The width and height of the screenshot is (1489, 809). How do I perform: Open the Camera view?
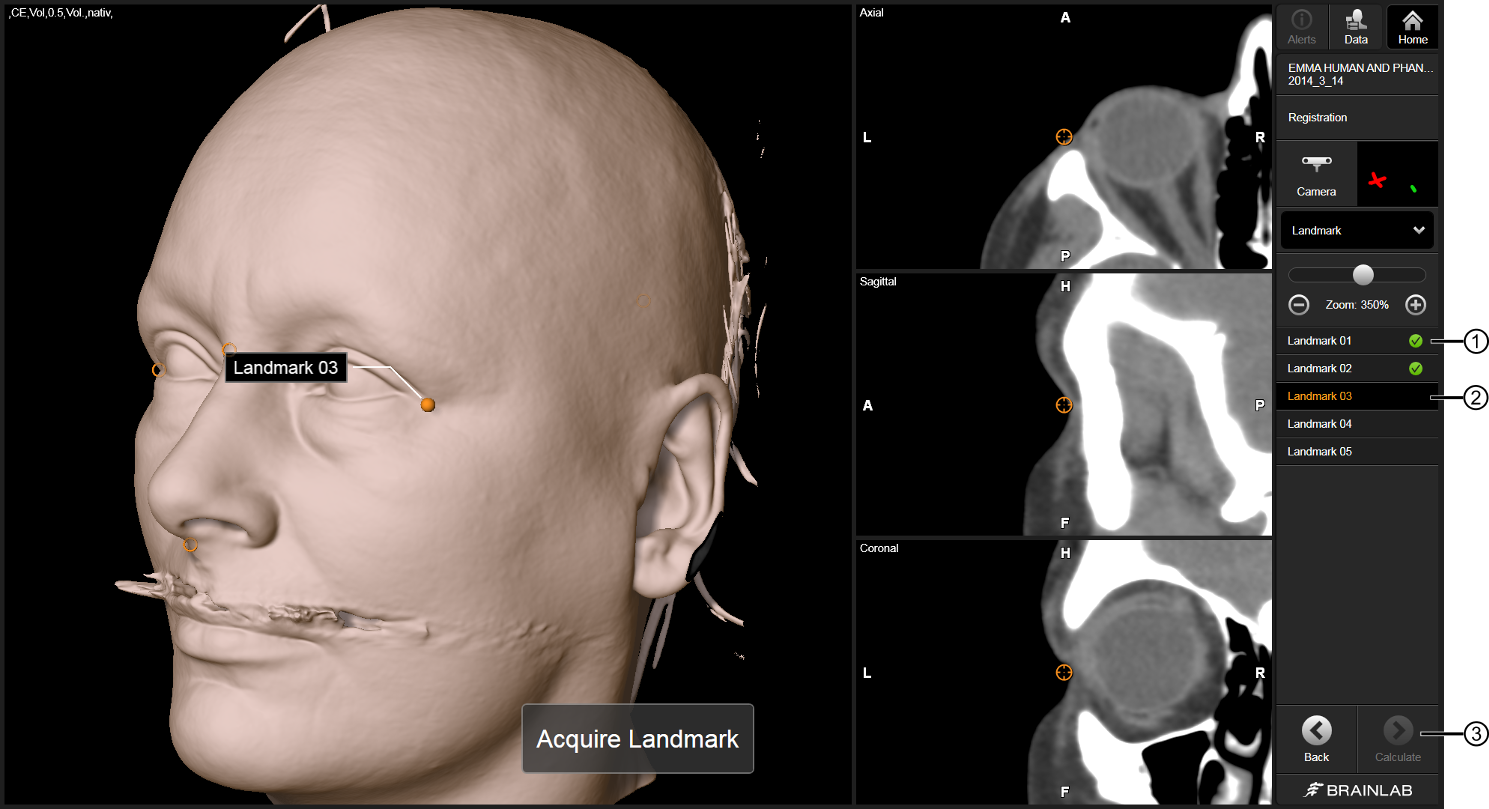point(1317,174)
